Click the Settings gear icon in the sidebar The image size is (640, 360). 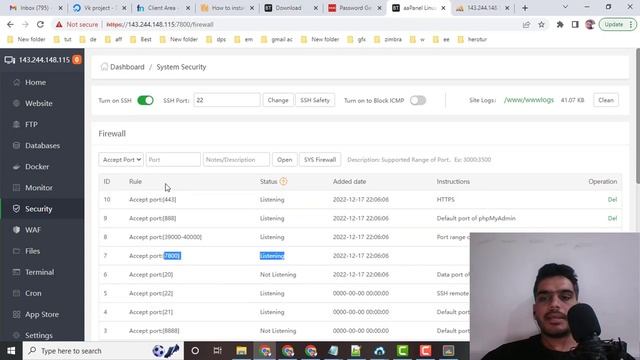pyautogui.click(x=16, y=335)
